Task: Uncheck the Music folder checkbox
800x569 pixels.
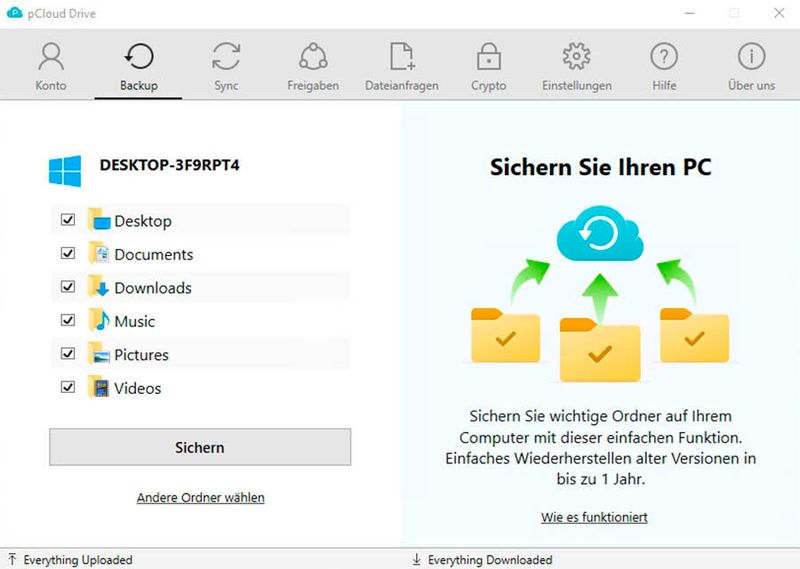Action: [x=68, y=320]
